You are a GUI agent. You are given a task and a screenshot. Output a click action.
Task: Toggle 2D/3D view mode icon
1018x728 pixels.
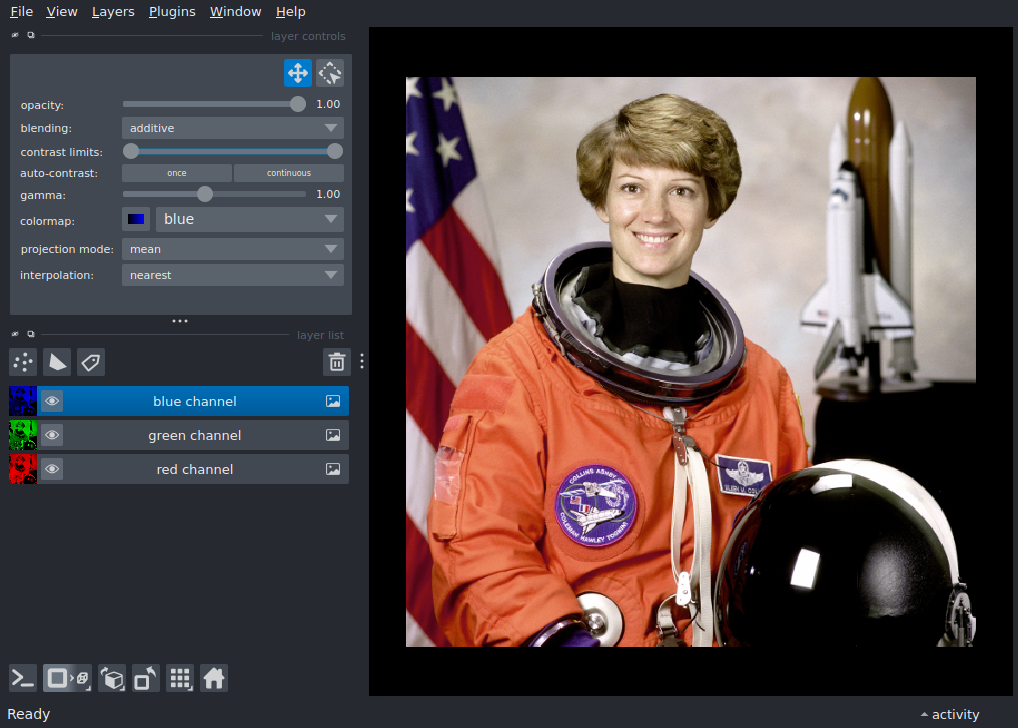pyautogui.click(x=69, y=679)
